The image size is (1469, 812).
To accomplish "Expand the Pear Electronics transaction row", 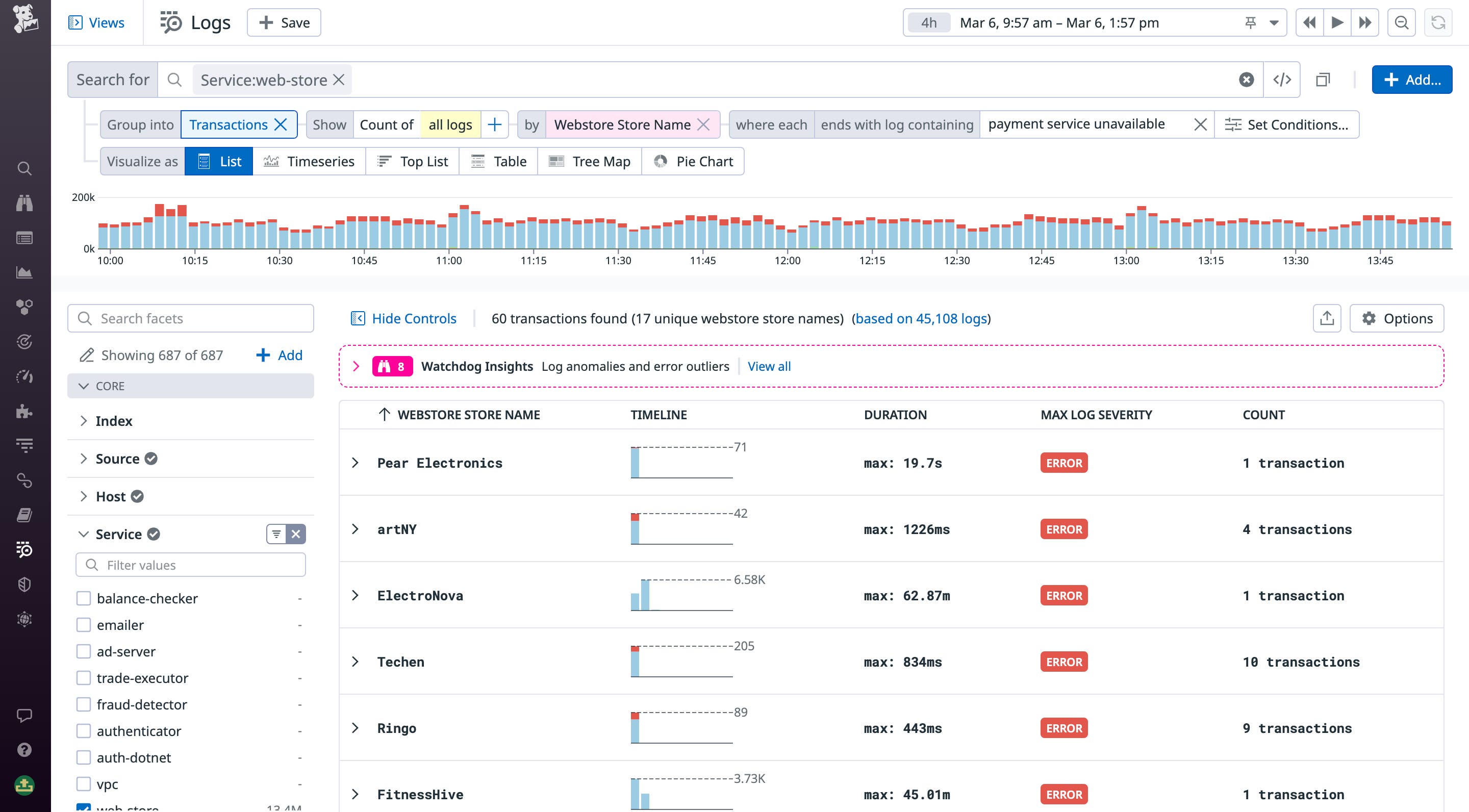I will pyautogui.click(x=357, y=463).
